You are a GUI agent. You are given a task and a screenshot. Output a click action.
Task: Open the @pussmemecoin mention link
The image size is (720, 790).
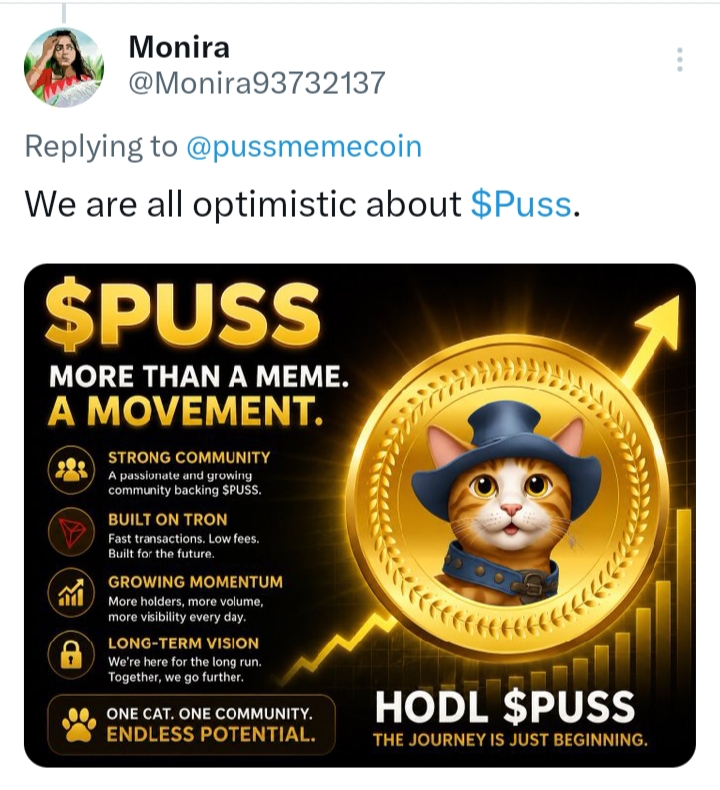(304, 147)
